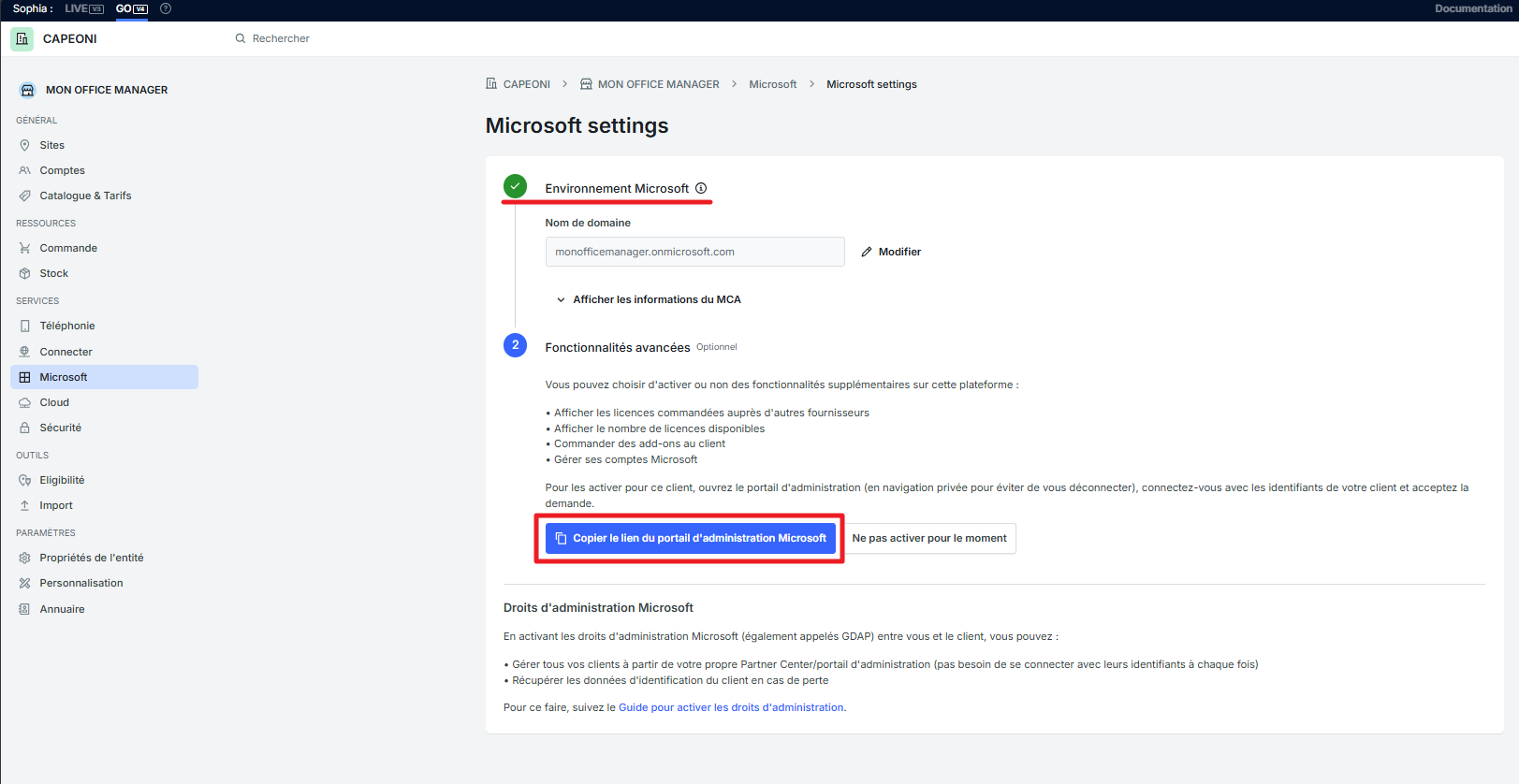Click the Propriétés de l'entité gear icon
The height and width of the screenshot is (784, 1519).
(x=25, y=558)
